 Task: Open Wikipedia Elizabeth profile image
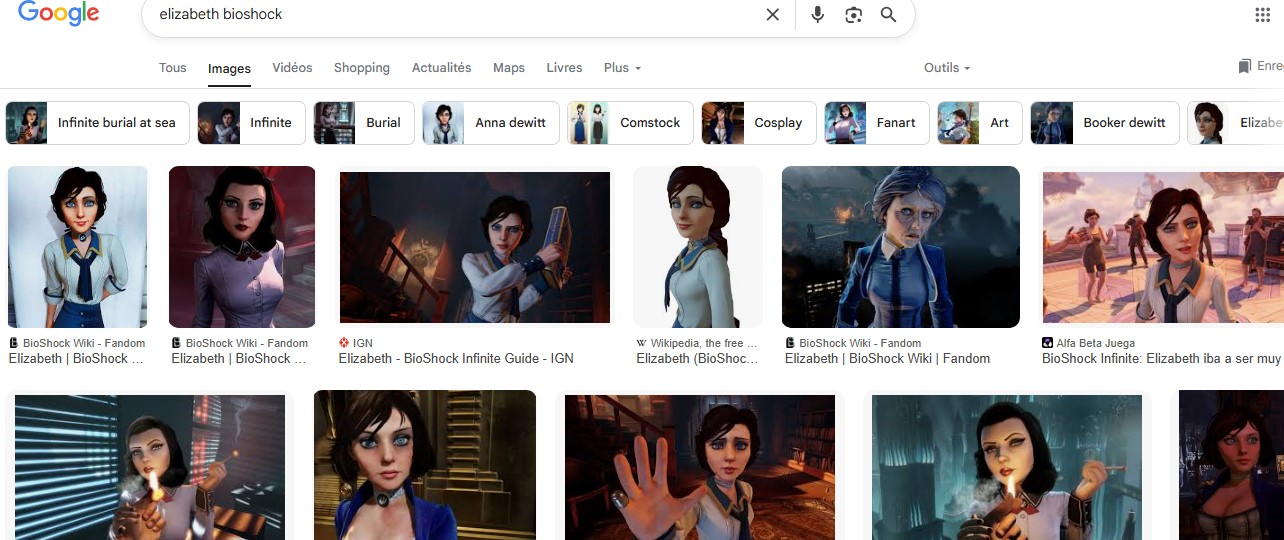click(698, 247)
